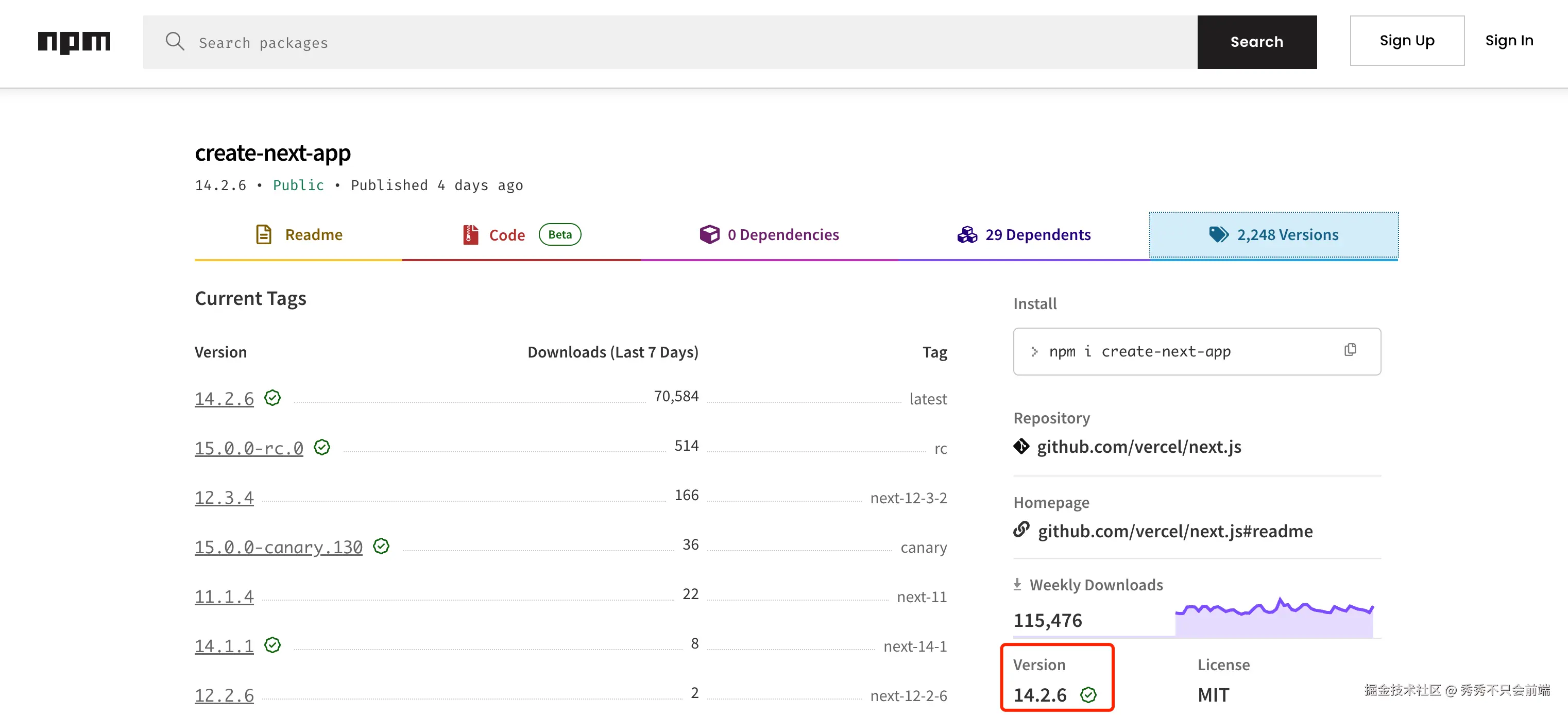Click verified badge beside 14.1.1

point(272,645)
